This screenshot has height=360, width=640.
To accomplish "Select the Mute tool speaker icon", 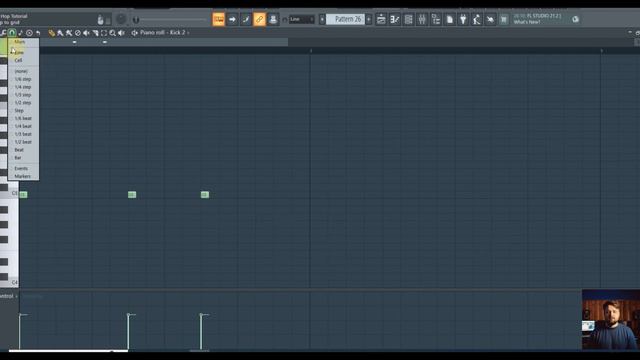I will (x=86, y=33).
